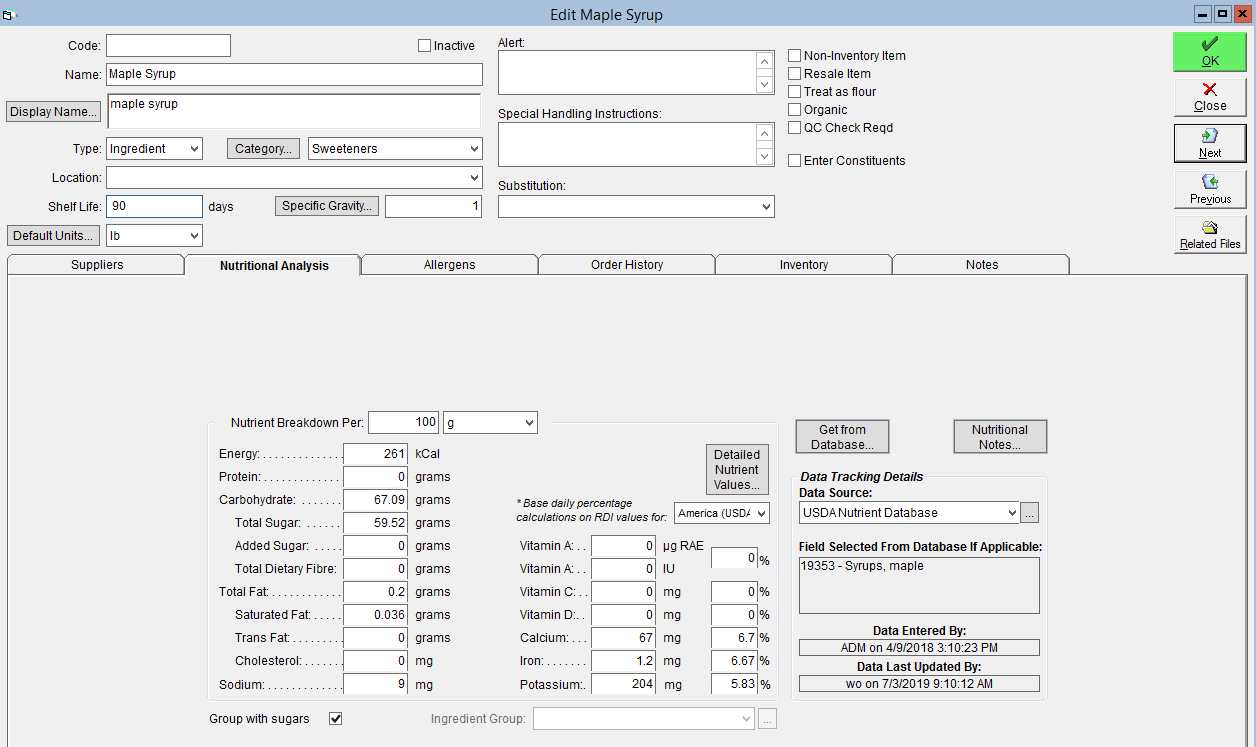The image size is (1256, 747).
Task: Toggle the Inactive checkbox
Action: pos(424,46)
